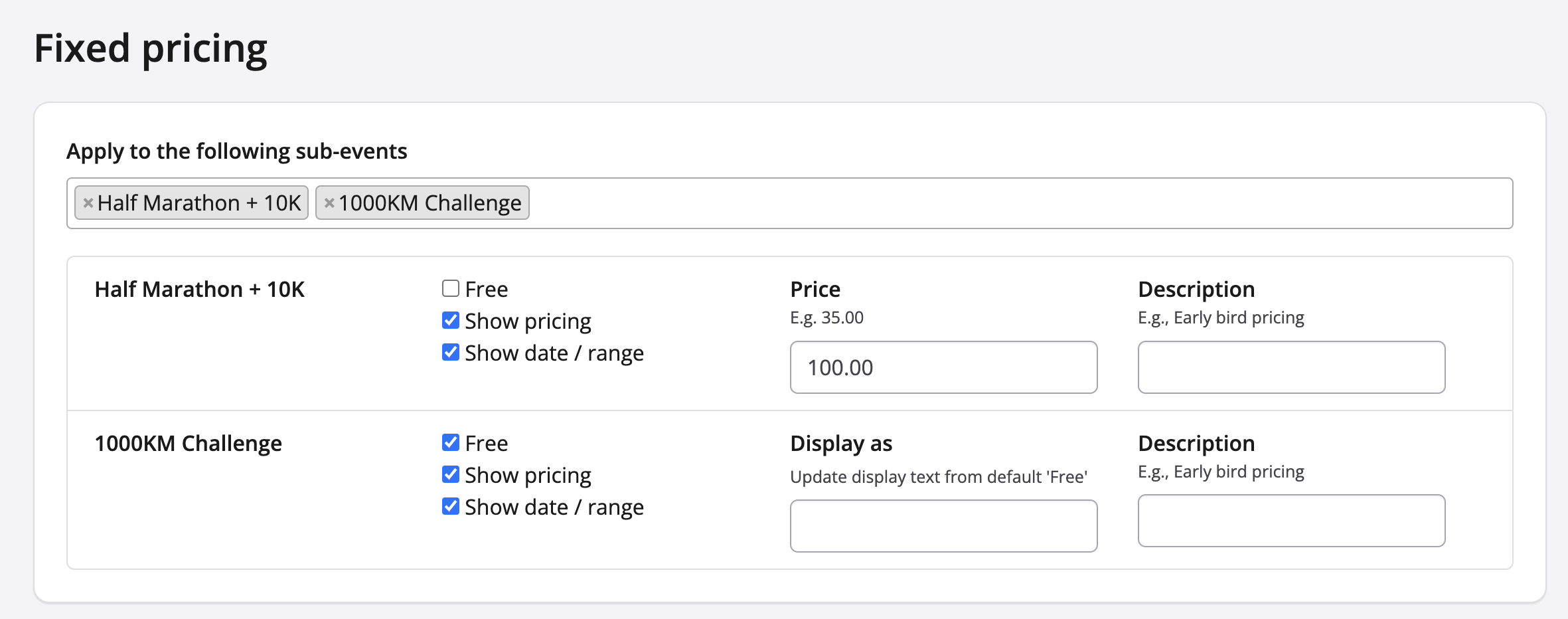Open the sub-events selector empty area
This screenshot has width=1568, height=619.
click(996, 203)
